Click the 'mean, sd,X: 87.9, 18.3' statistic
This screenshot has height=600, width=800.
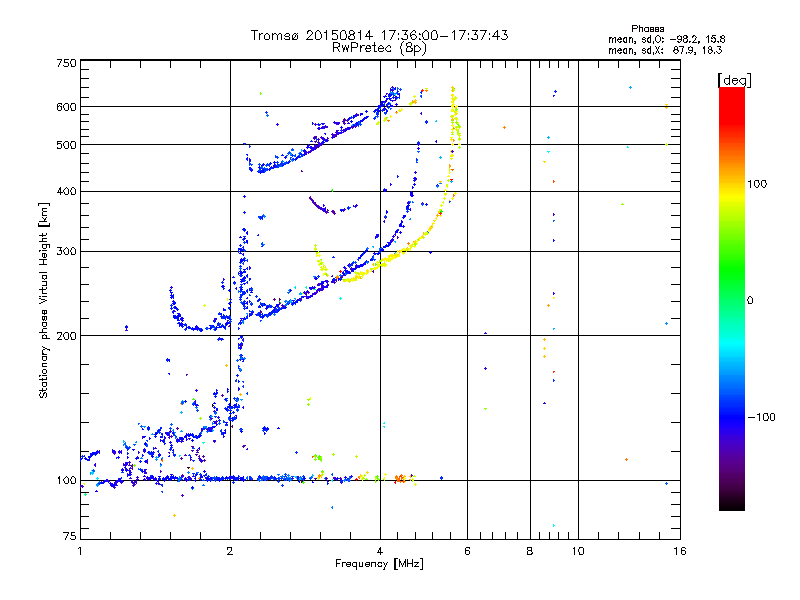pos(665,50)
